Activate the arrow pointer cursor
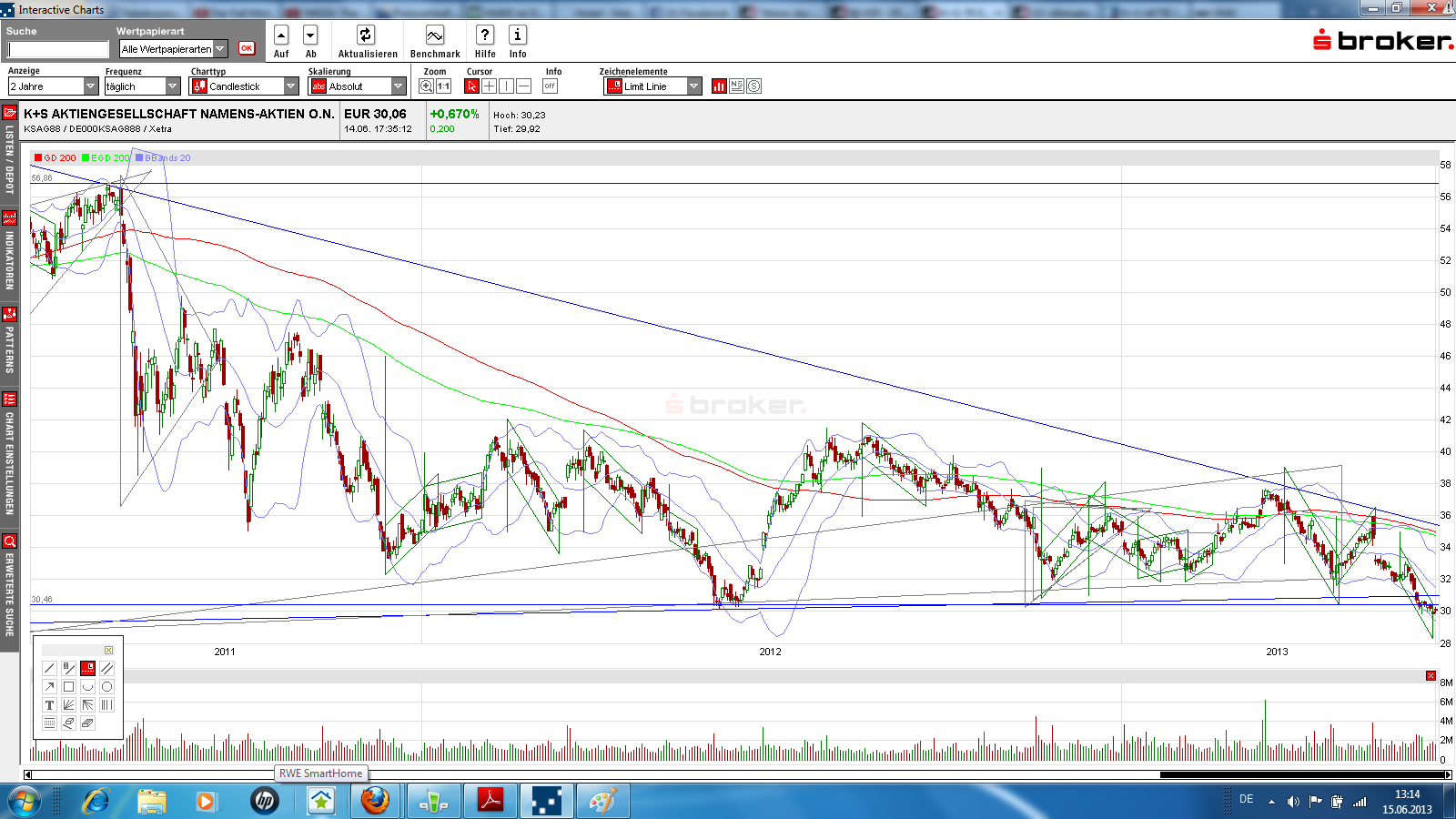 [x=471, y=86]
